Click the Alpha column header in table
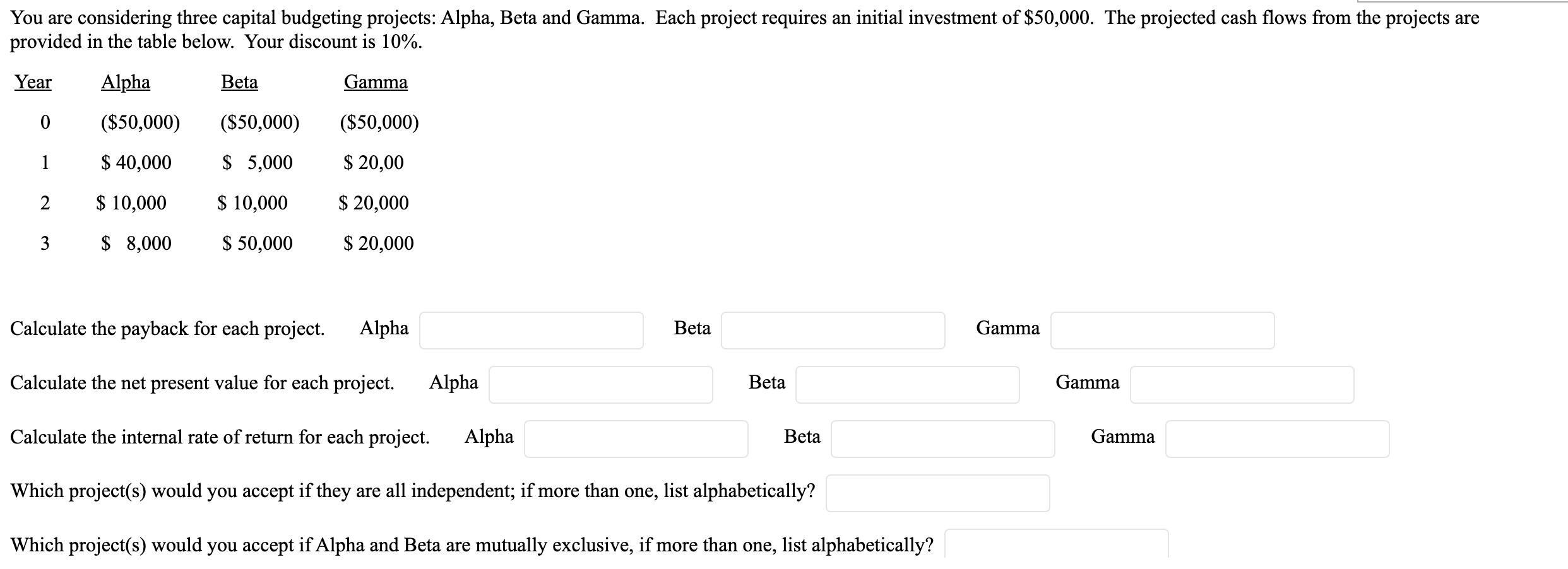This screenshot has height=569, width=1568. coord(126,82)
